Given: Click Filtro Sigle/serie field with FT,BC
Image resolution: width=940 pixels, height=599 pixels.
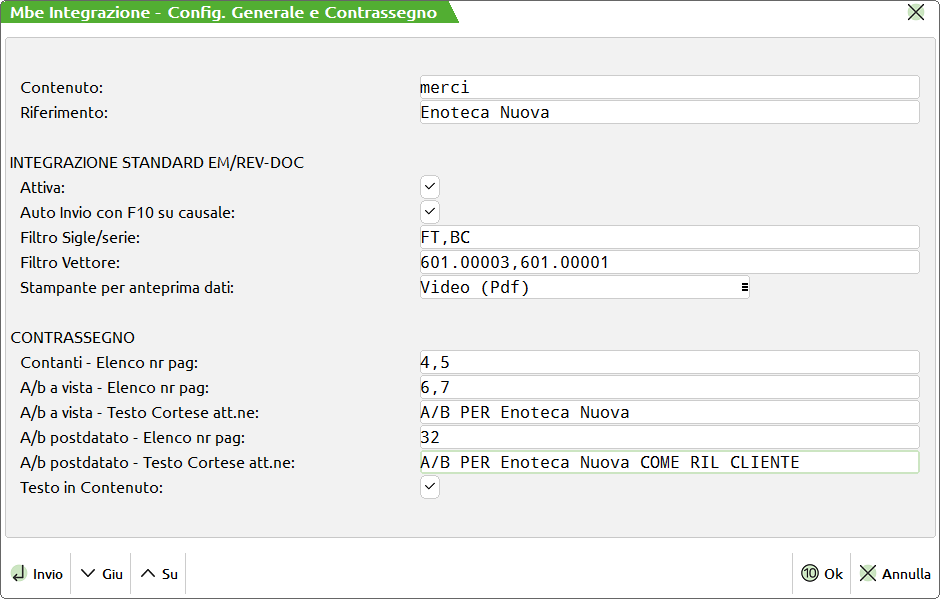Looking at the screenshot, I should coord(668,237).
